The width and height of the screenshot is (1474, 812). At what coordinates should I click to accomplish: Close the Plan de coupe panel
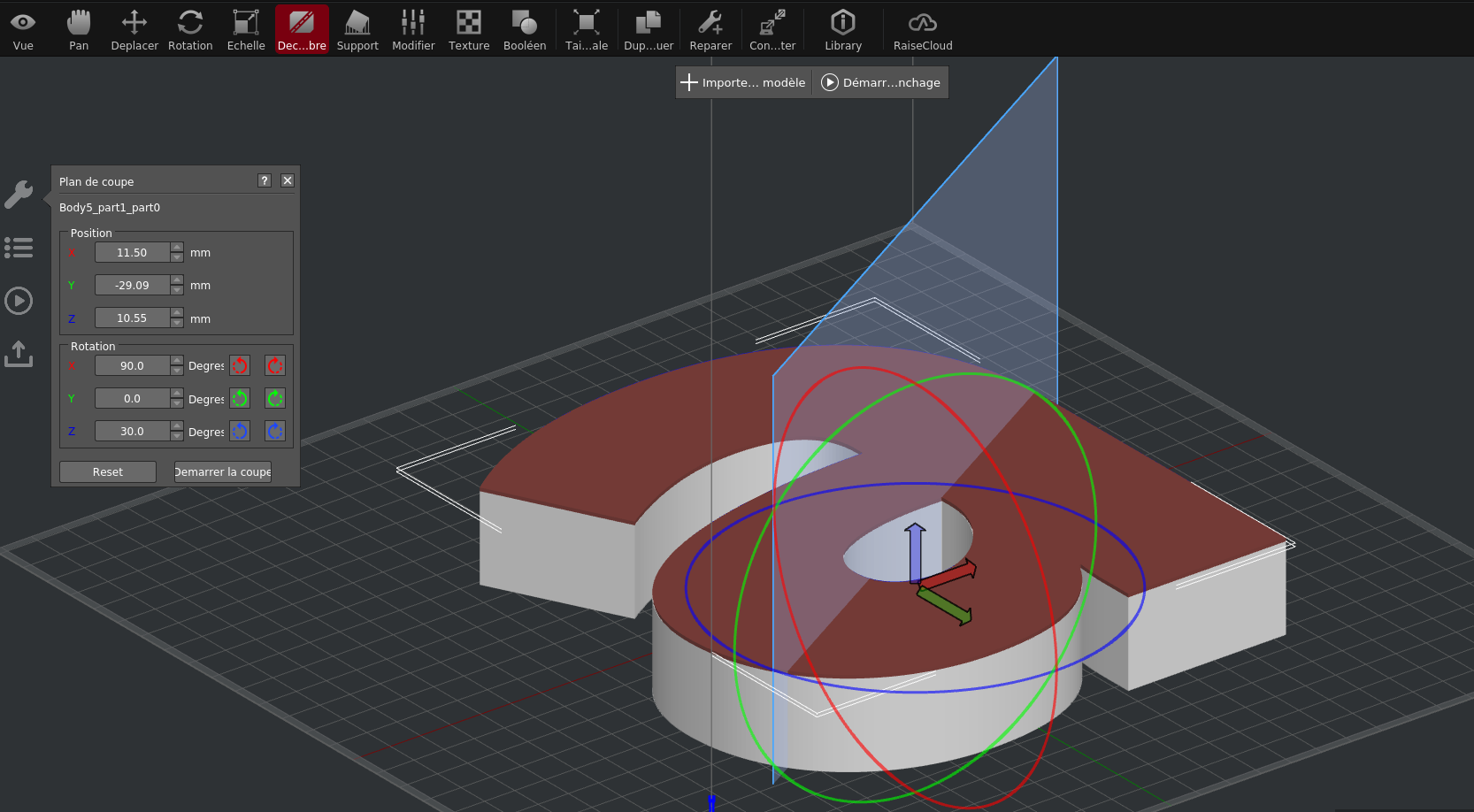[x=288, y=180]
